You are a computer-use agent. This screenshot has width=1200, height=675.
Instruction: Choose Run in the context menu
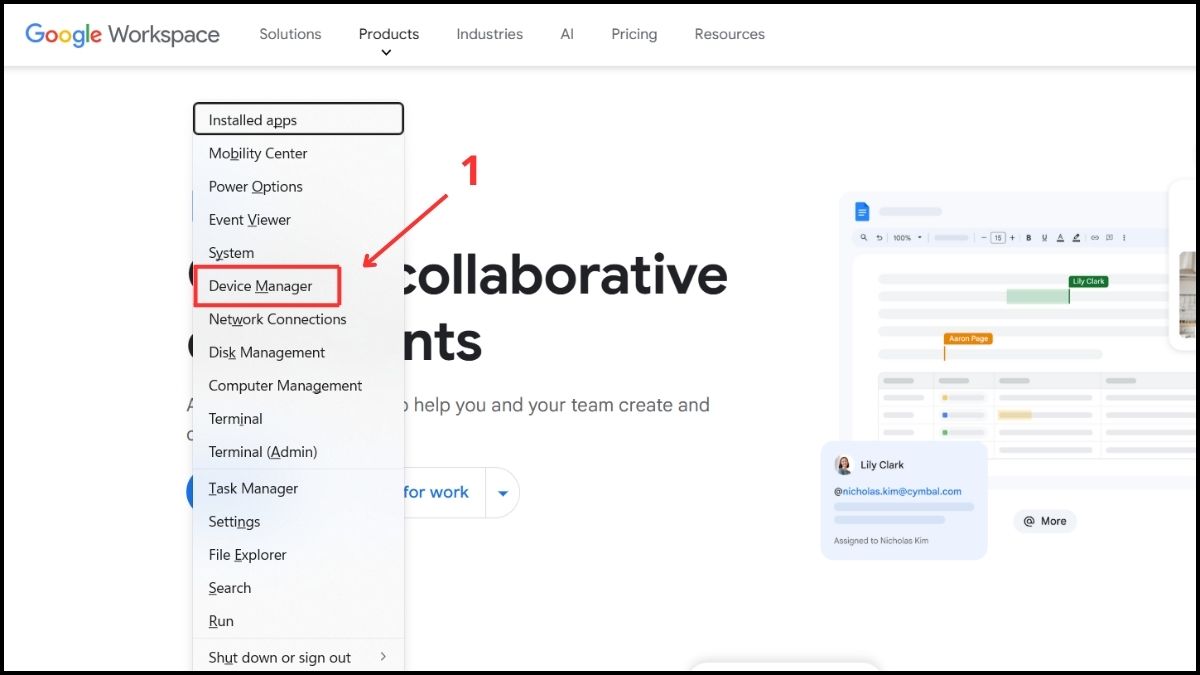(298, 620)
